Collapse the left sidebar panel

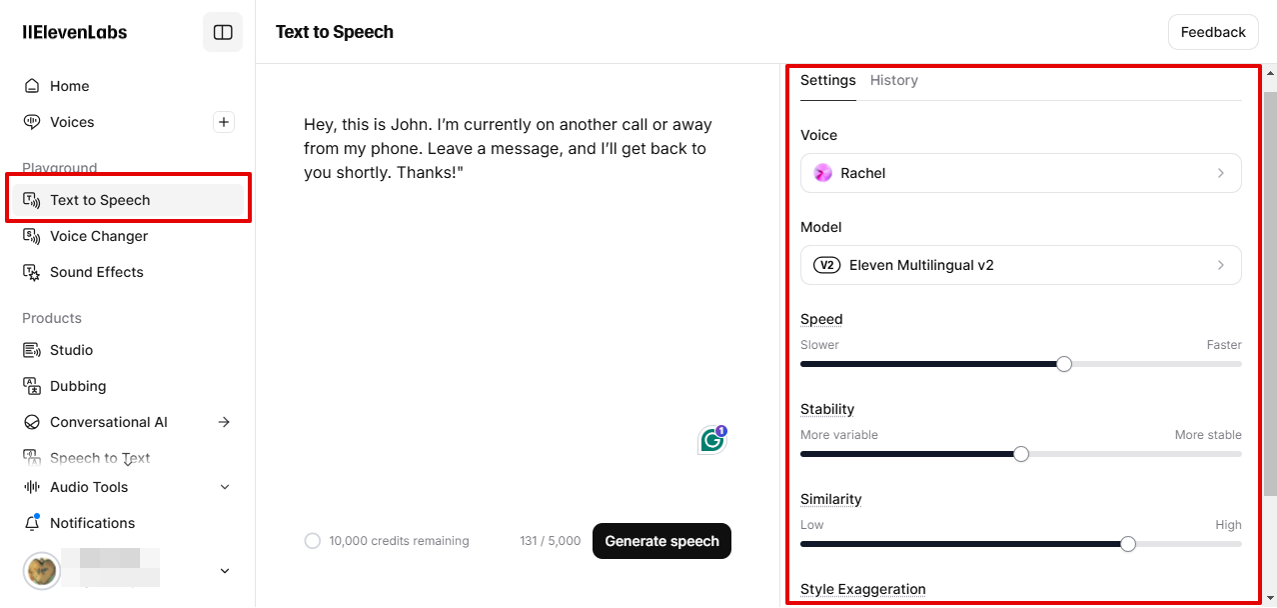(222, 31)
